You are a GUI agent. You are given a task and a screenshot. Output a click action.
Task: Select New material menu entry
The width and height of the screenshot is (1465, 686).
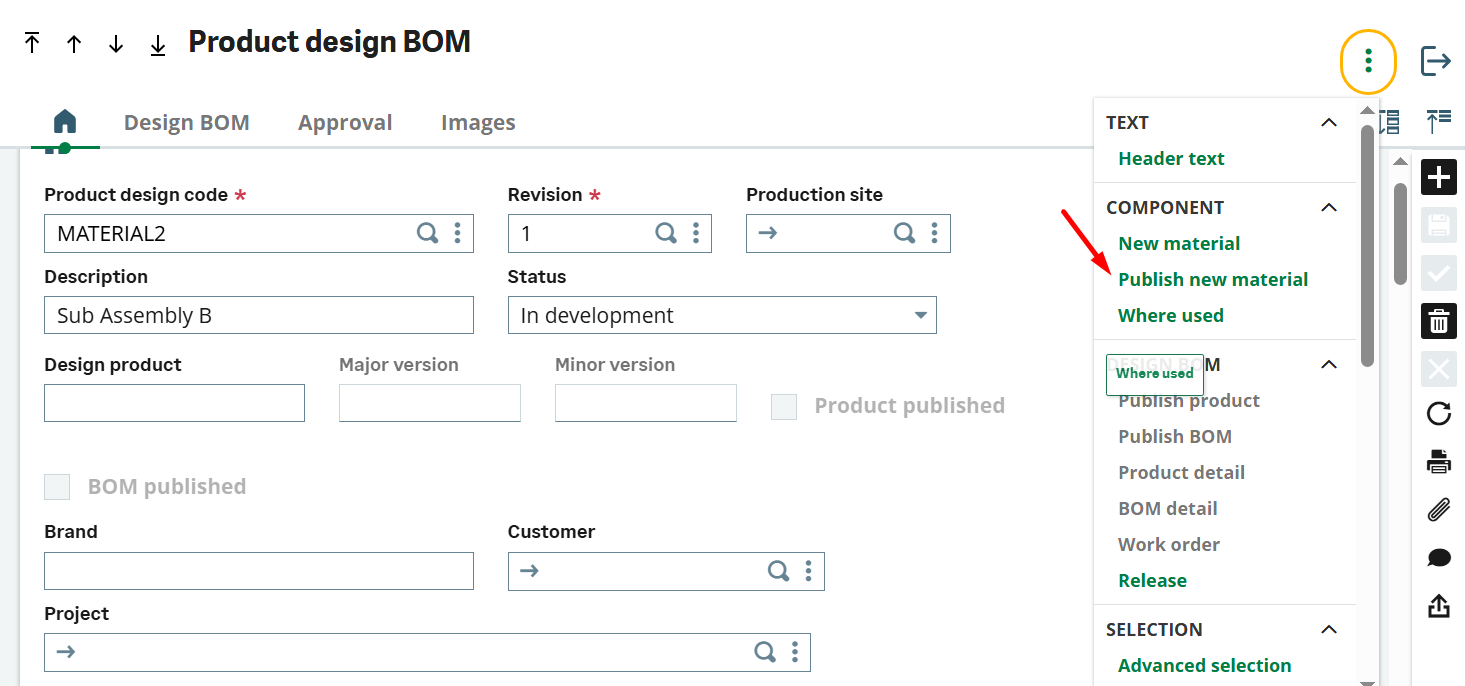click(1179, 244)
